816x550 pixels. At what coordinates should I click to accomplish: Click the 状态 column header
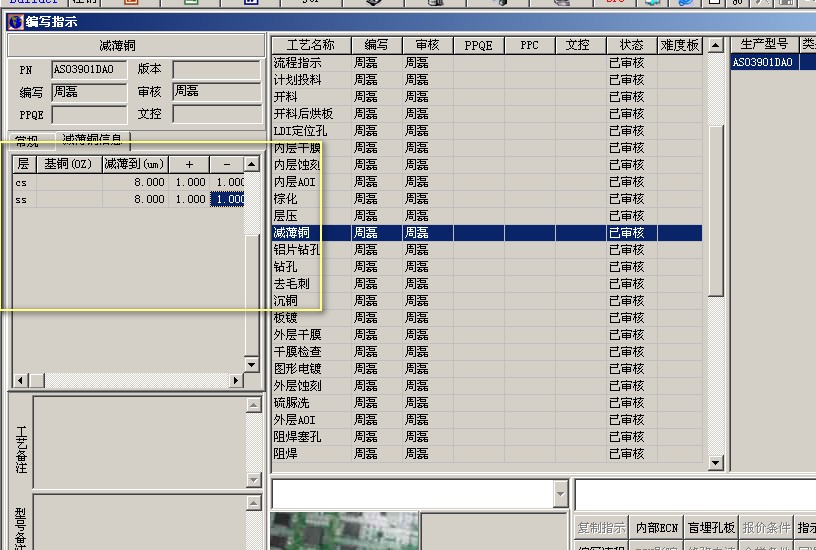[631, 45]
